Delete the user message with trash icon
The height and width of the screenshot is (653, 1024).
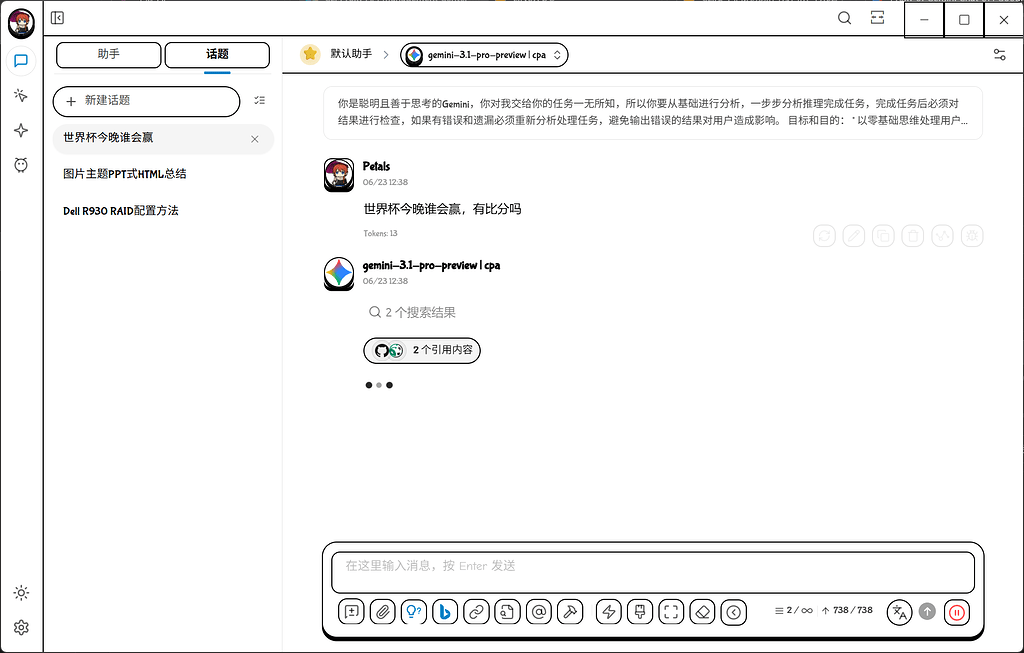tap(912, 236)
